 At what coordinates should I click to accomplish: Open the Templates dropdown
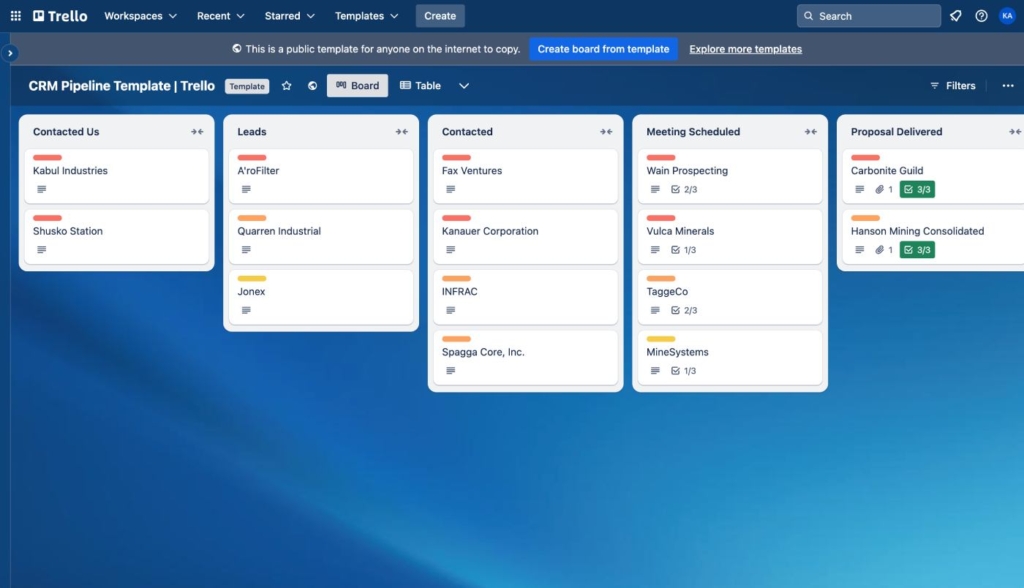pos(366,16)
